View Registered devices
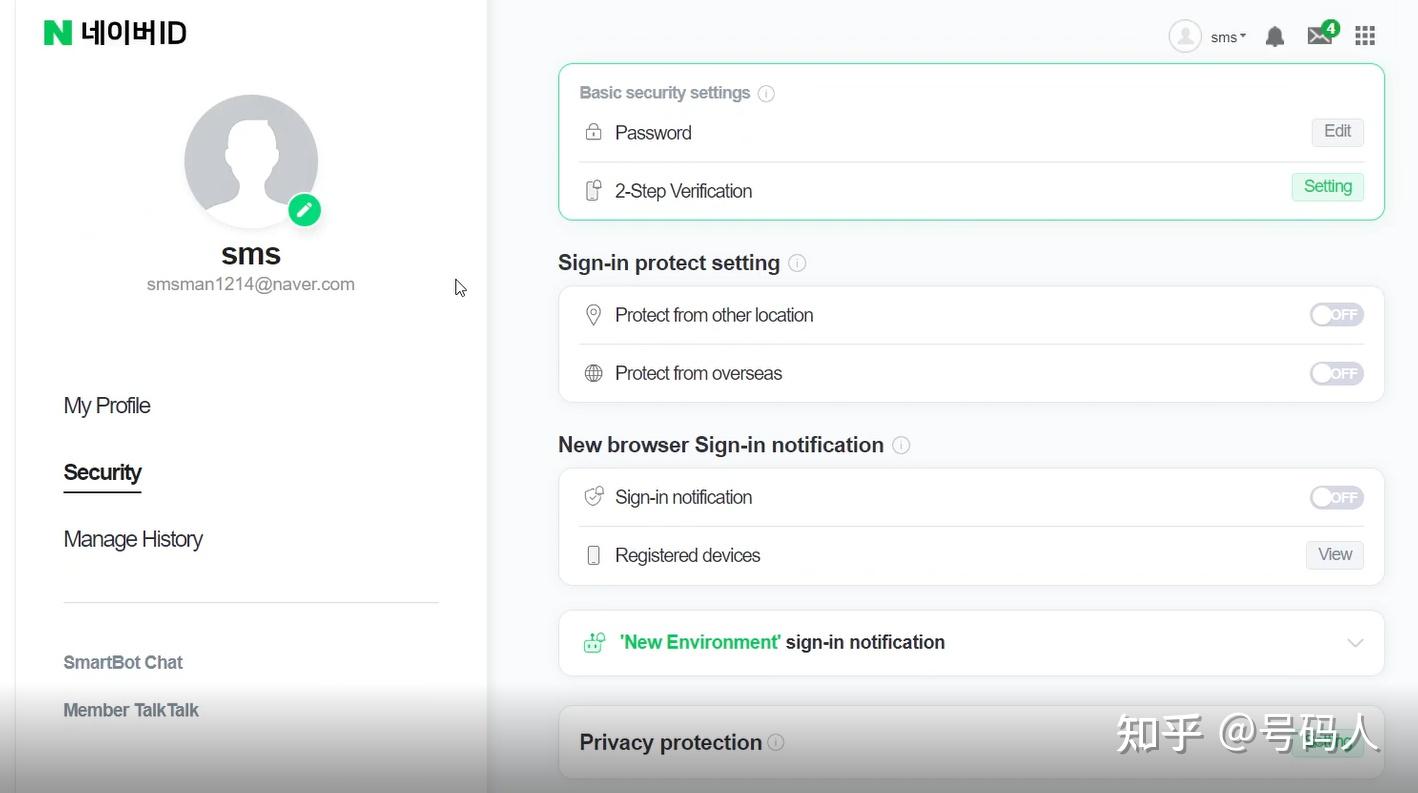Screen dimensions: 1418x793 (x=1334, y=555)
